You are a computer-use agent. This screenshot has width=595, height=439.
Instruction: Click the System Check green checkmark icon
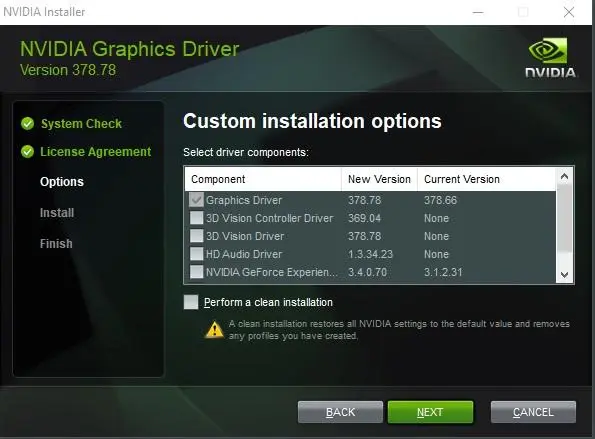[27, 123]
